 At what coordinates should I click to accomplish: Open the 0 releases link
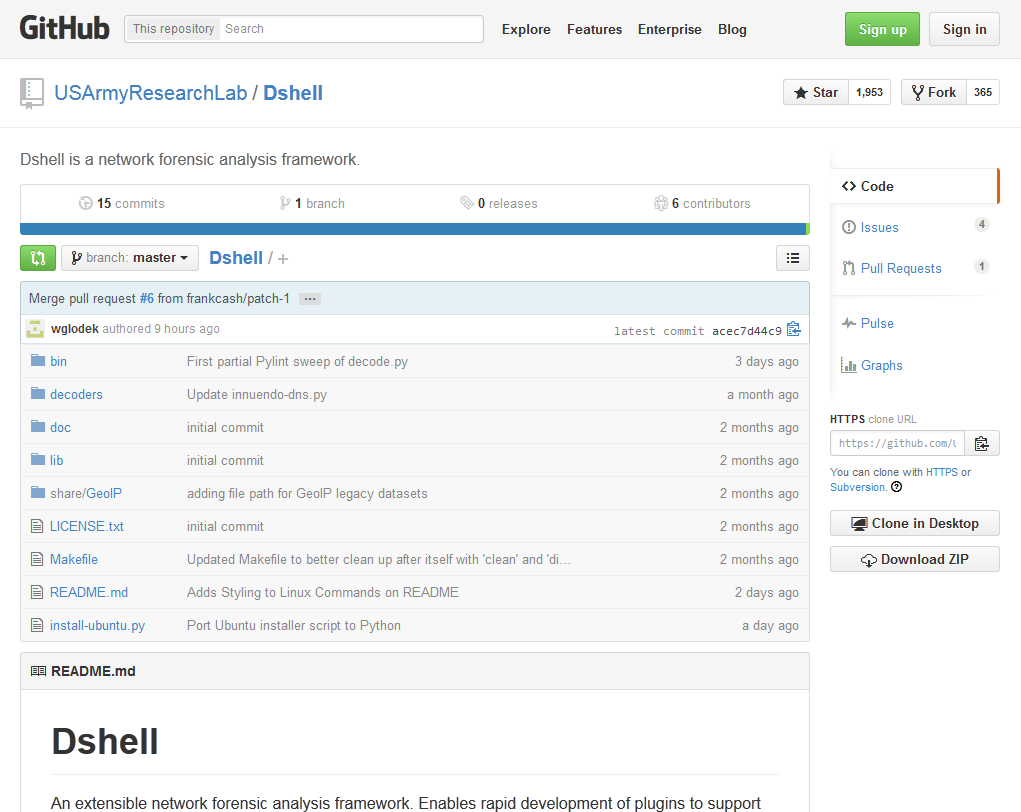click(x=499, y=203)
